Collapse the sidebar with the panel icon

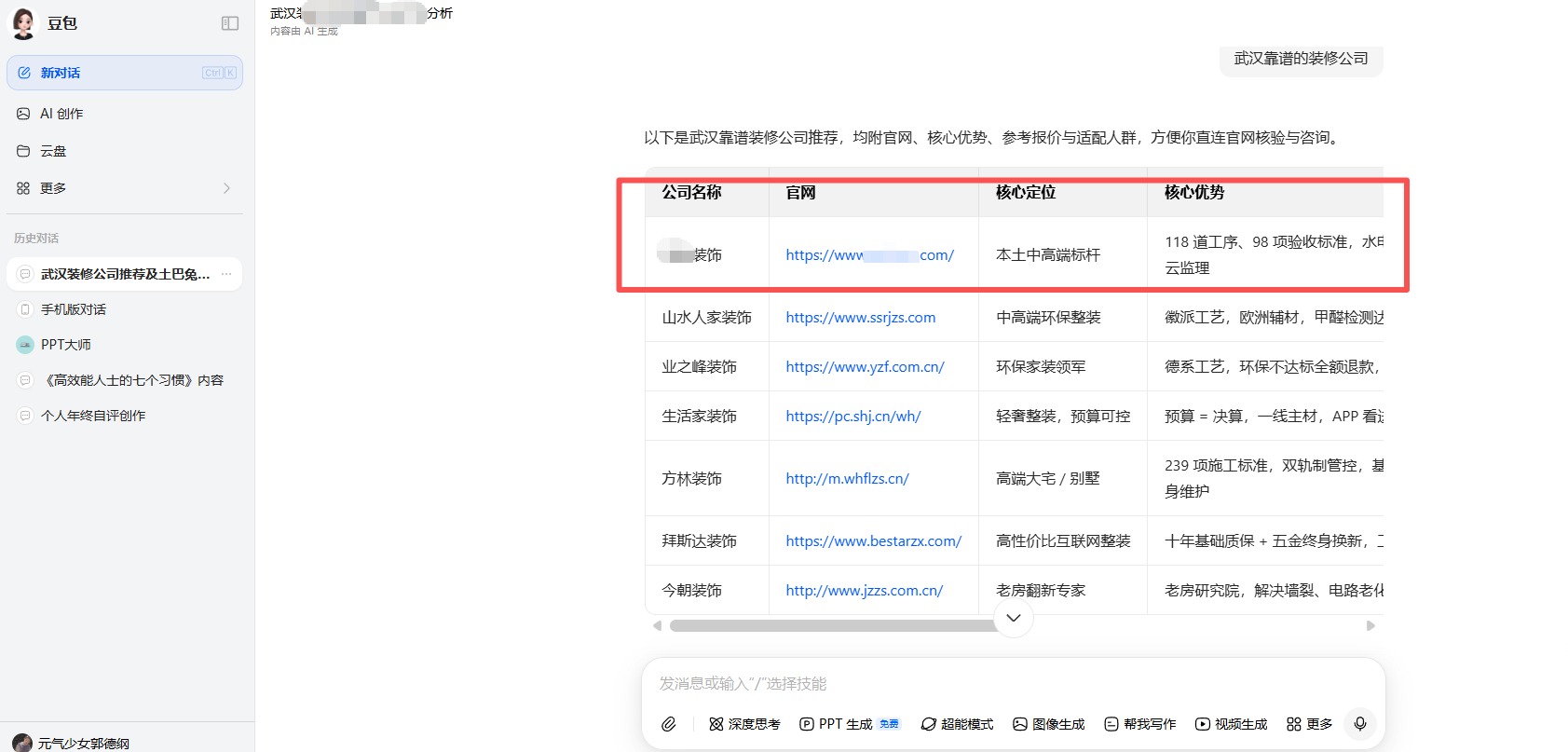(230, 23)
